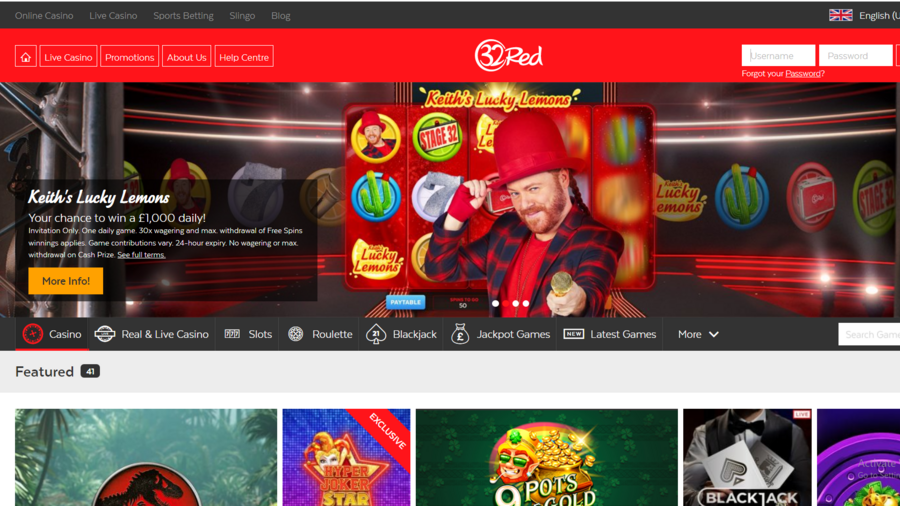Click the More Info! button
The height and width of the screenshot is (506, 900).
tap(65, 281)
